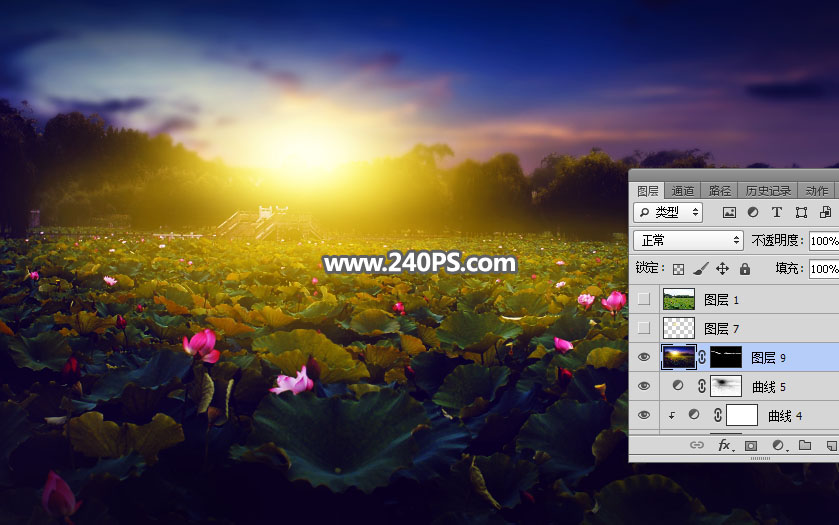Lock image pixels brush icon
Viewport: 839px width, 525px height.
[700, 269]
